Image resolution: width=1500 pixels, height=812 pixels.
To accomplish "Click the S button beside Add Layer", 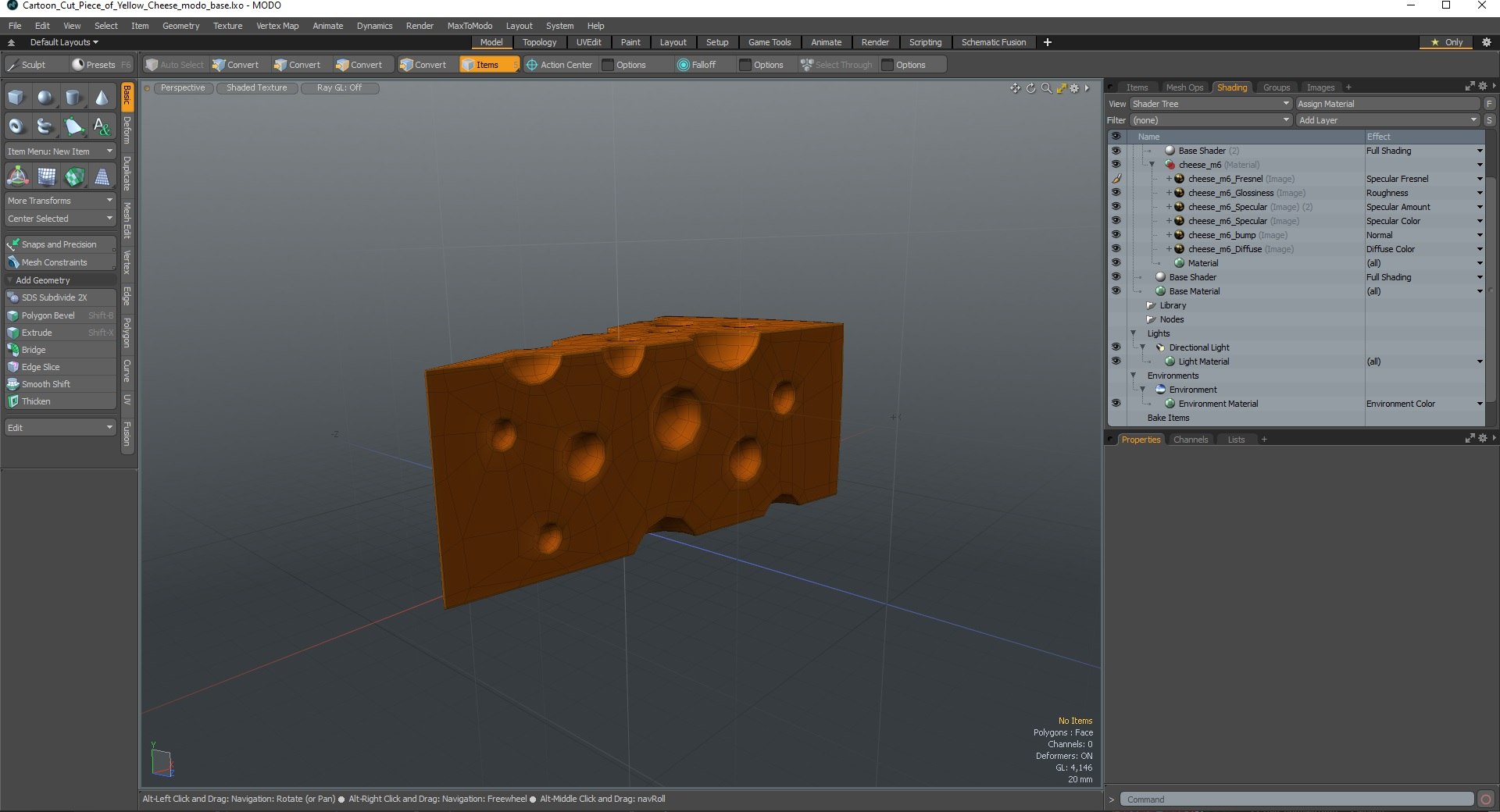I will tap(1489, 120).
